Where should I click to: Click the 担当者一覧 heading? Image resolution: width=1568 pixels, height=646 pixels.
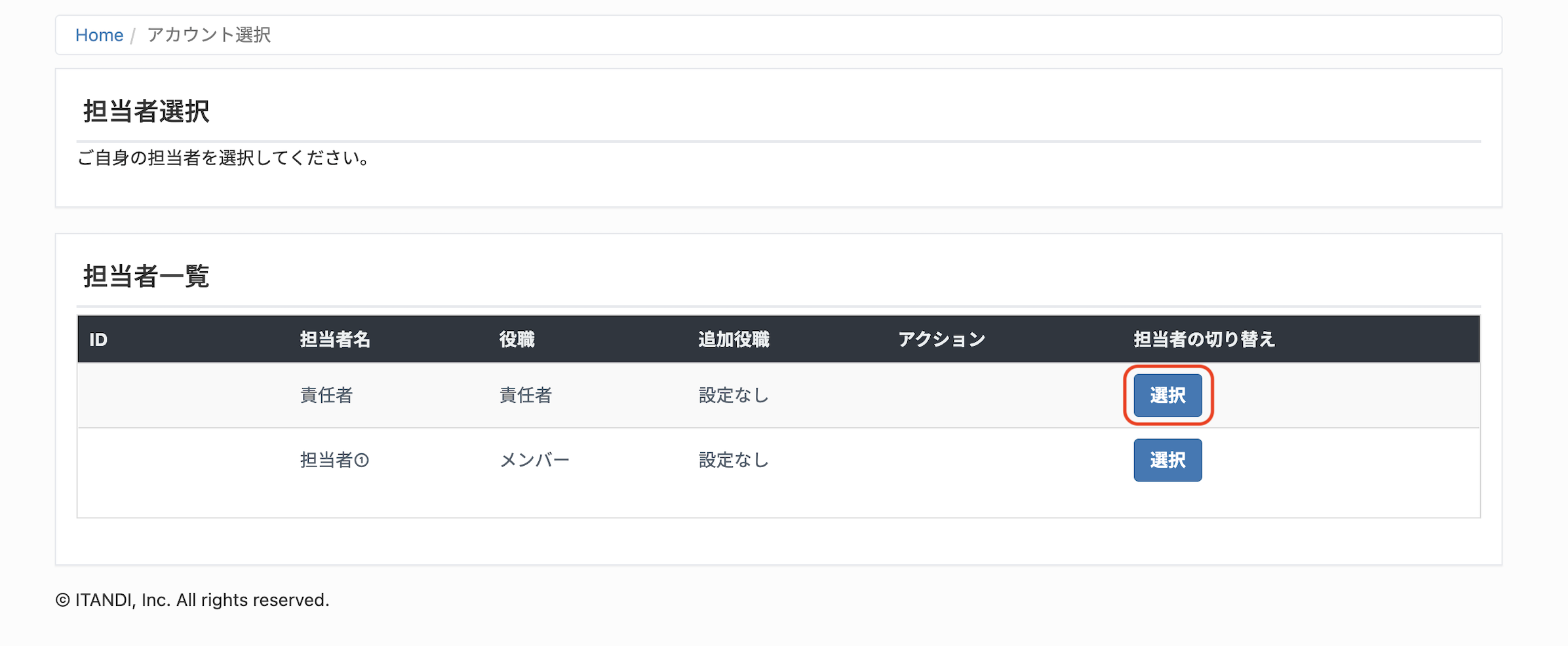point(146,276)
